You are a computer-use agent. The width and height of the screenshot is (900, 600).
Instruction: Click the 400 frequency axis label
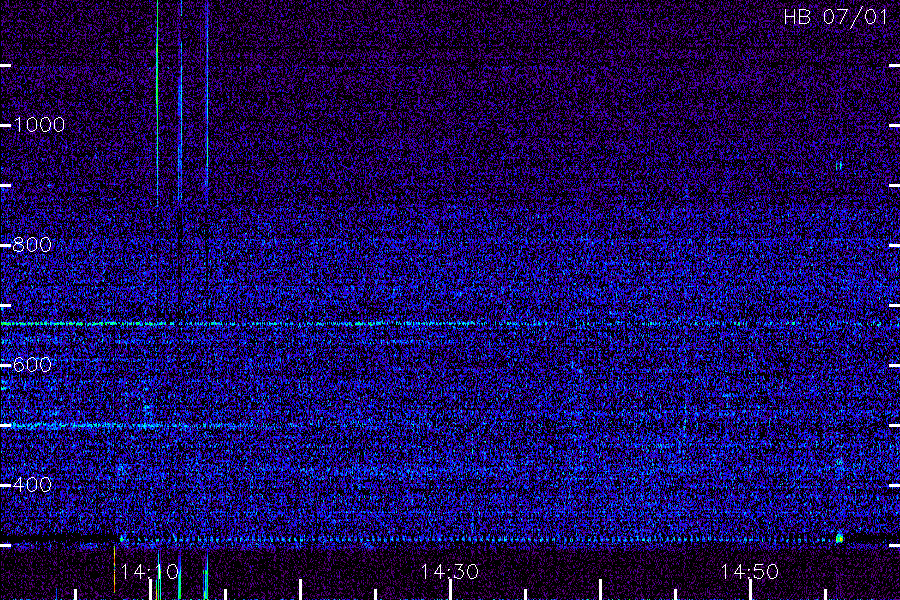(x=32, y=485)
